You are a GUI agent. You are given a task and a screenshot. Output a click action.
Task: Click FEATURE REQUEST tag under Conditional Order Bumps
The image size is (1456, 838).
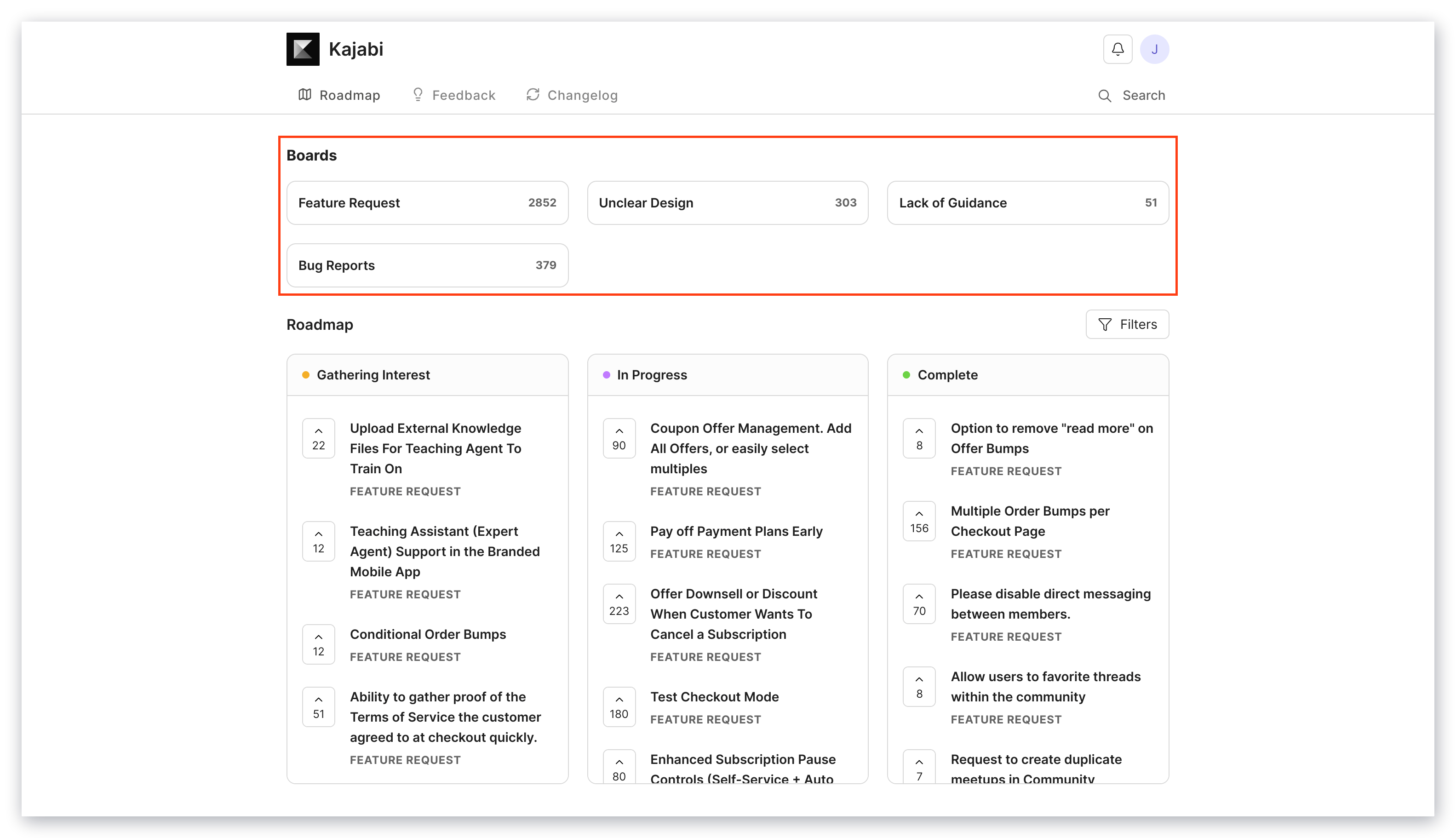click(405, 657)
